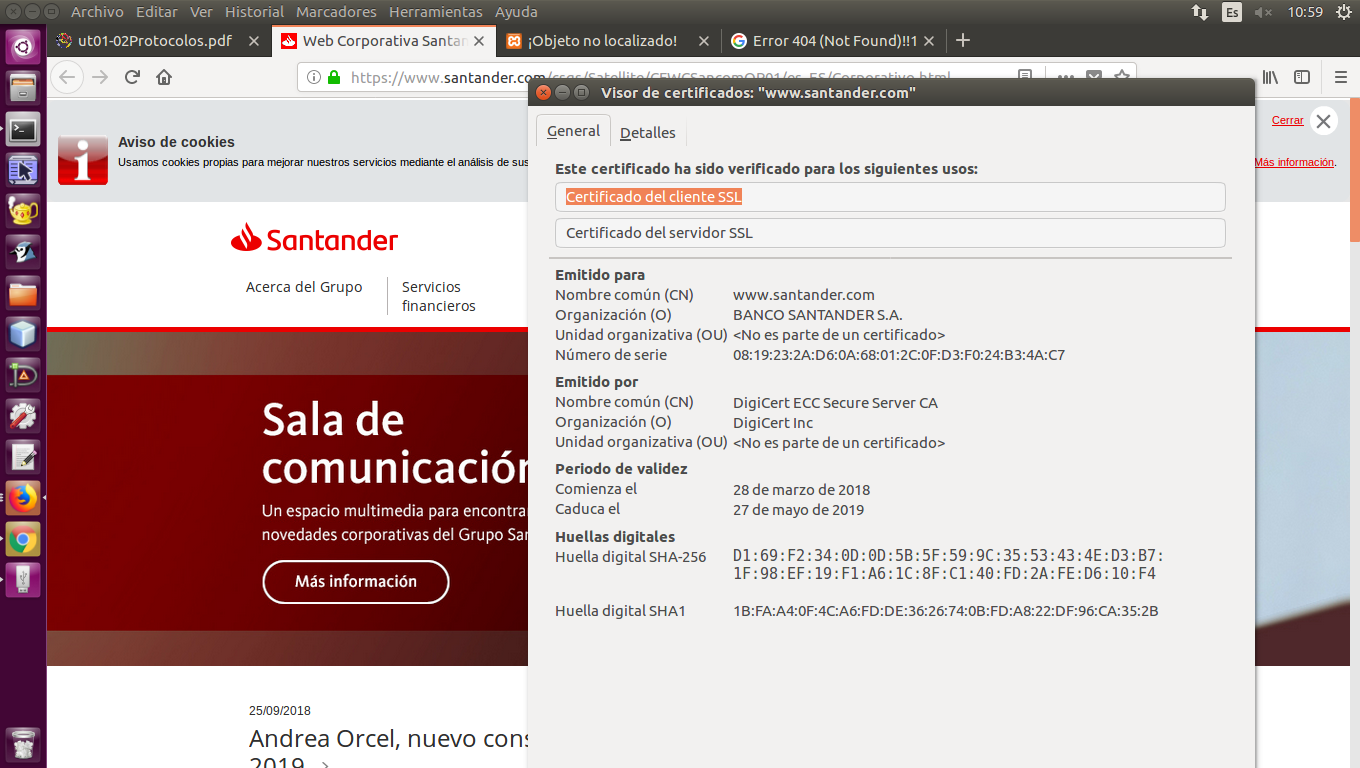The image size is (1360, 768).
Task: Close the ¡Objeto no localizado! tab
Action: [x=704, y=41]
